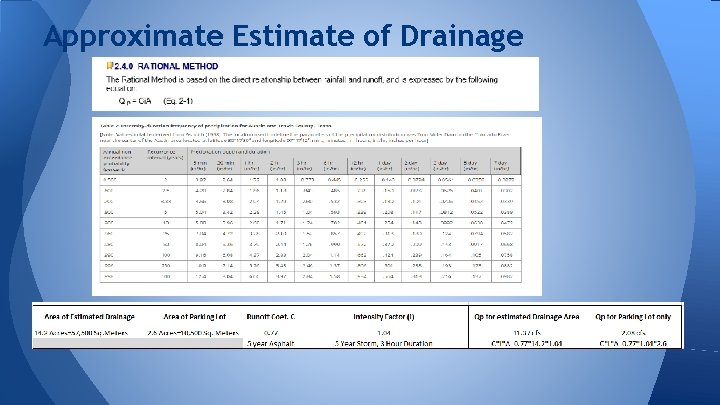The height and width of the screenshot is (405, 720).
Task: Click the Qp for Parking Lot only header
Action: 633,317
